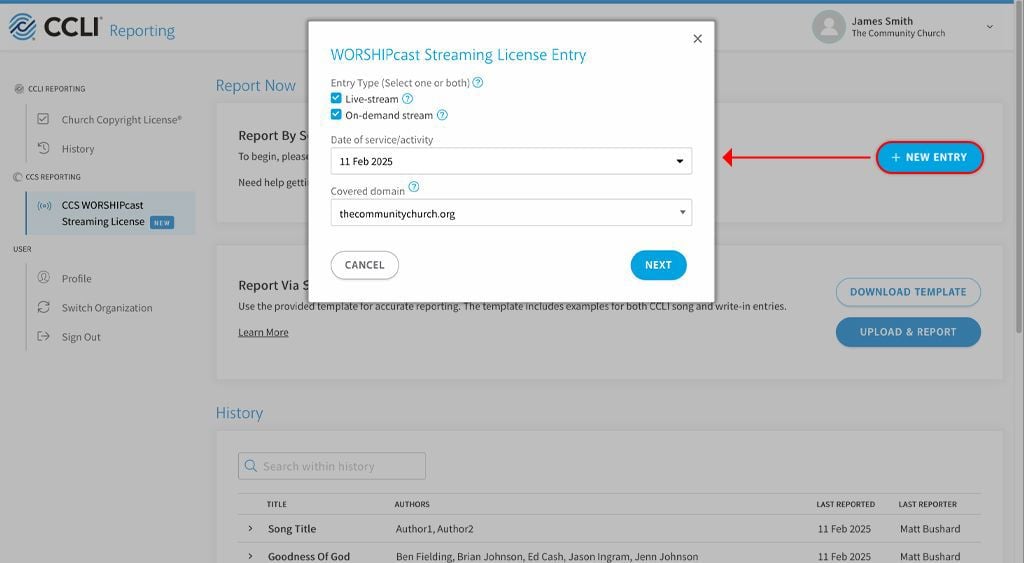Open Switch Organization in the sidebar

point(107,308)
